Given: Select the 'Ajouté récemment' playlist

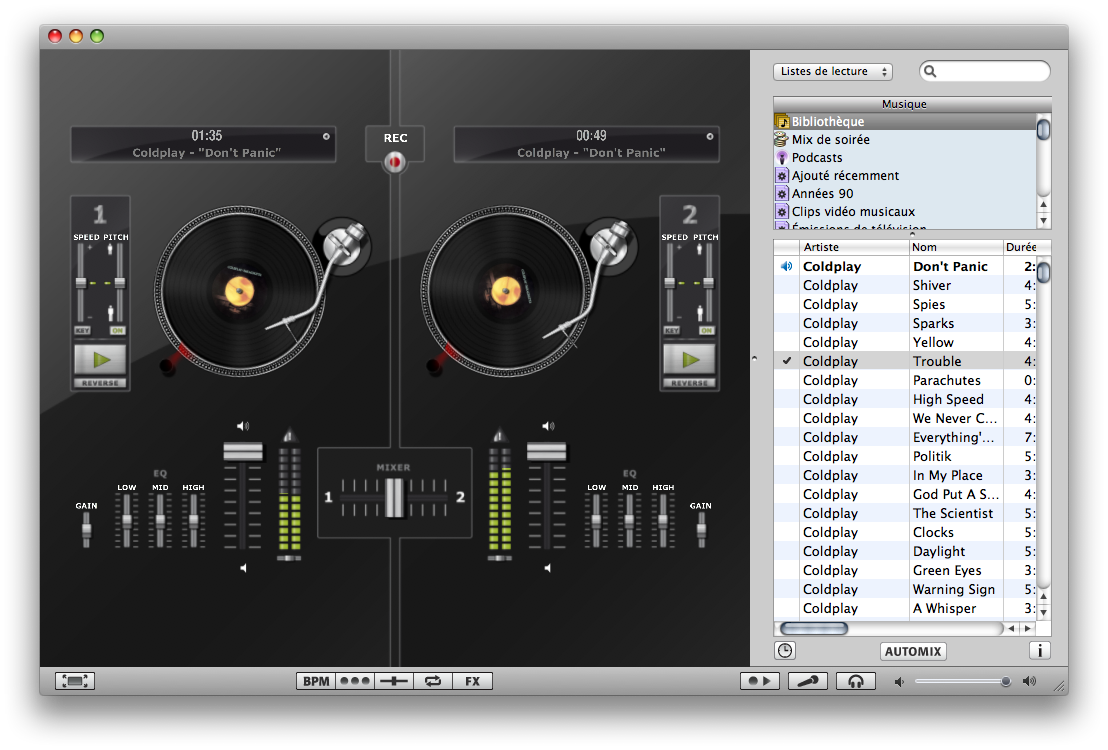Looking at the screenshot, I should (x=904, y=175).
